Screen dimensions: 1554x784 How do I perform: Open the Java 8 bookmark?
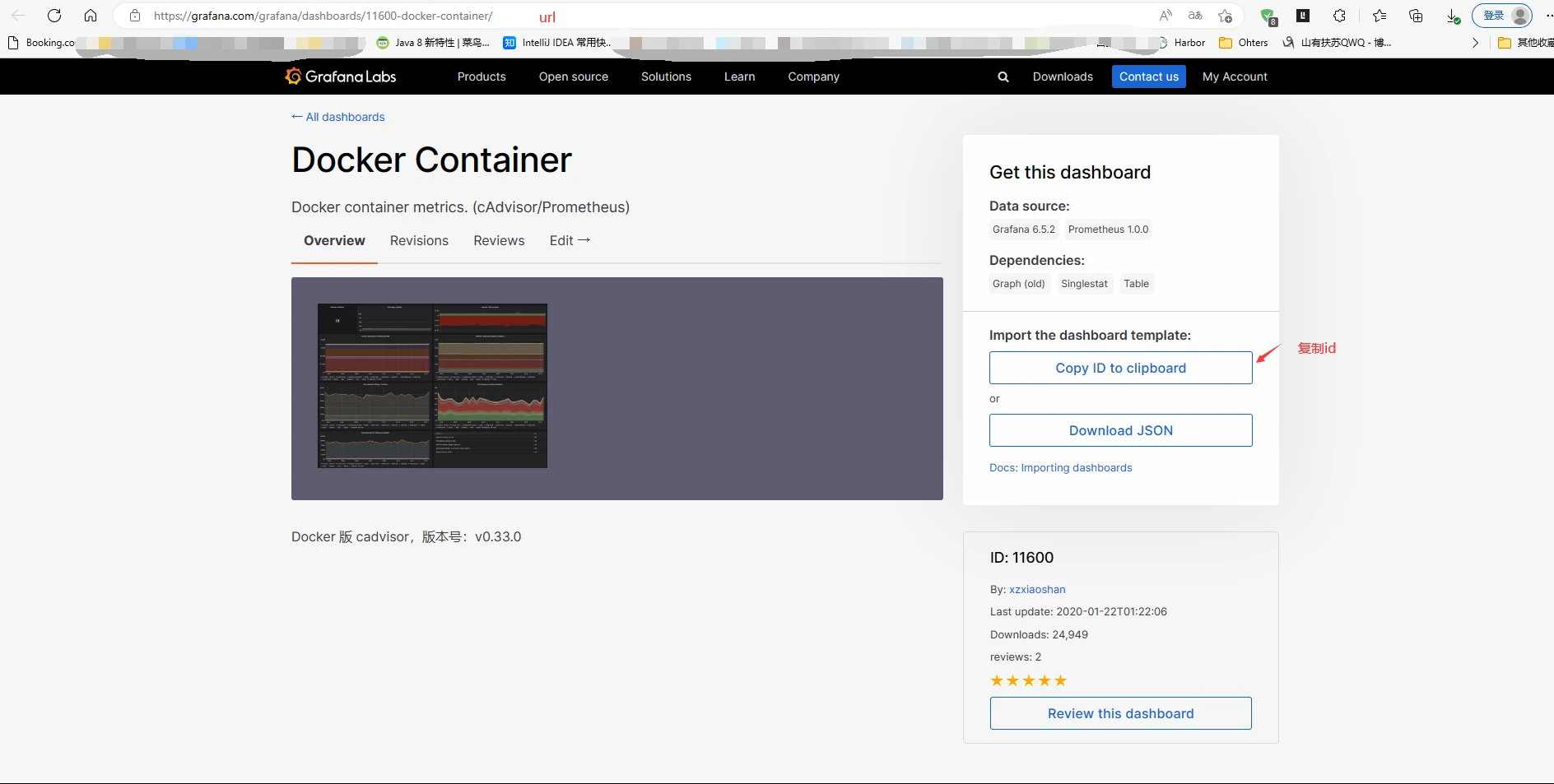(x=433, y=43)
